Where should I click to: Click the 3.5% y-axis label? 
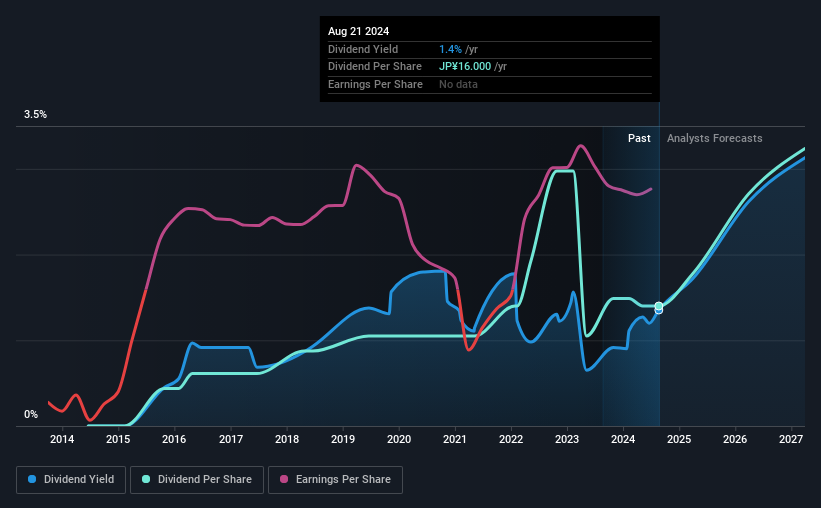tap(35, 114)
